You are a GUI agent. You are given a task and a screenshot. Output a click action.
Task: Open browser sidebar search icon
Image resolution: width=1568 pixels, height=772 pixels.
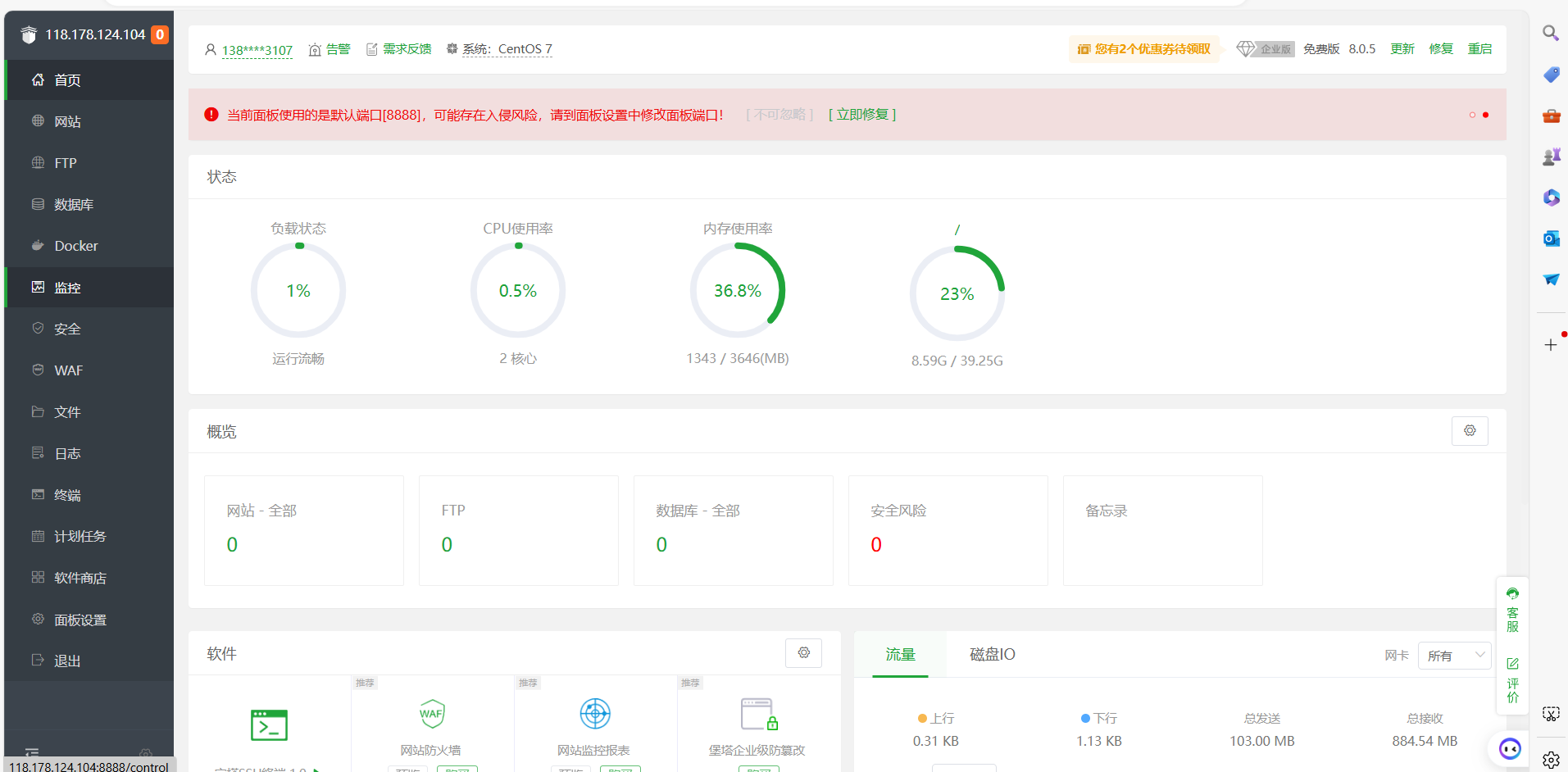coord(1550,33)
